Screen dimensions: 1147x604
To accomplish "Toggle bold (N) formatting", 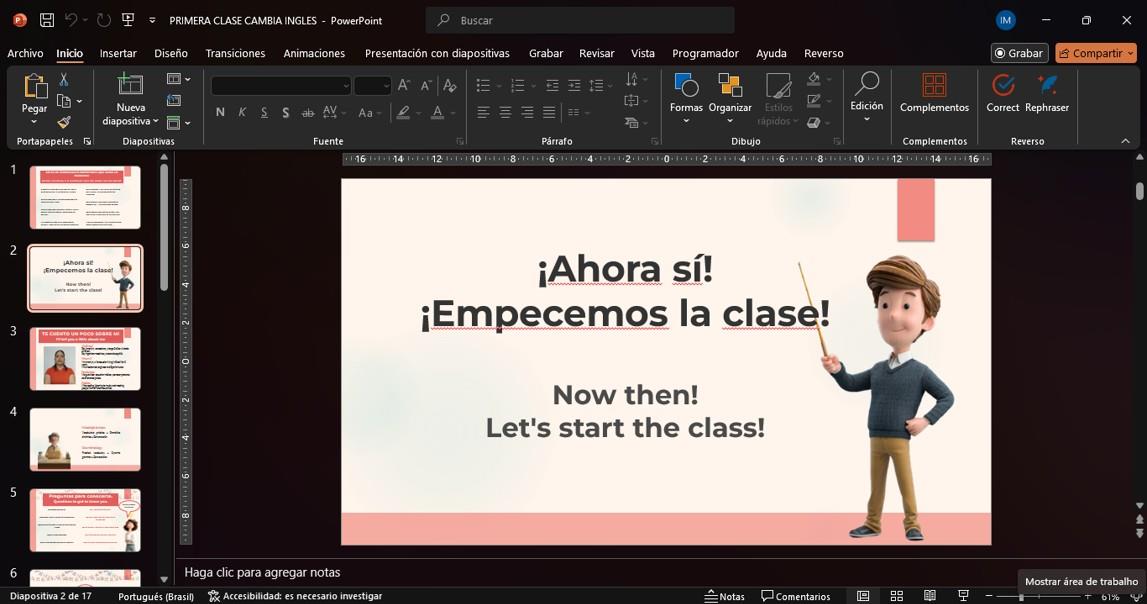I will (220, 113).
